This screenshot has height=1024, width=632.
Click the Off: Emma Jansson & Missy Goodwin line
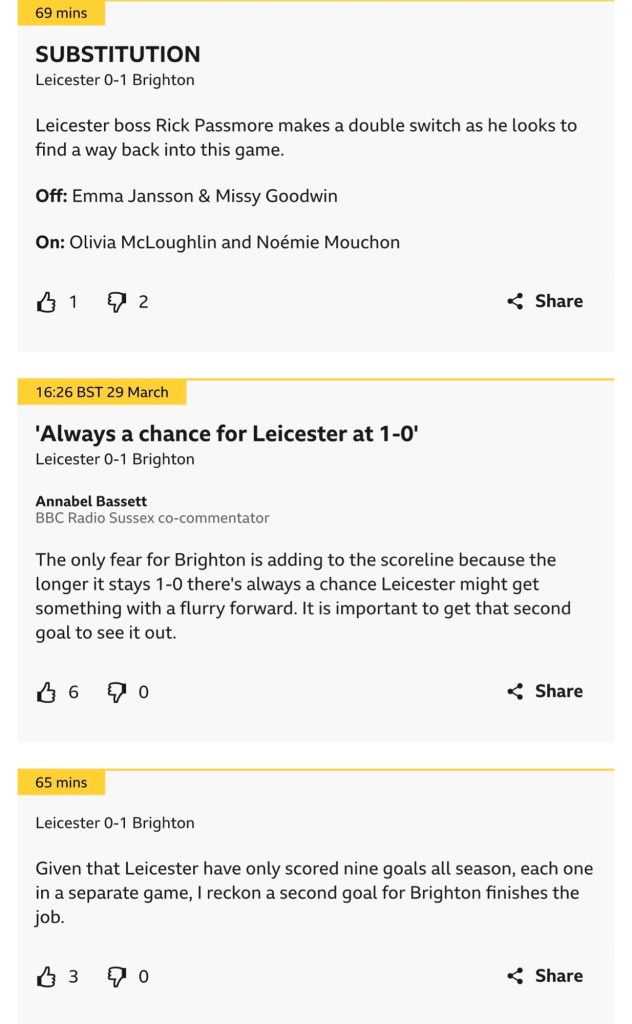point(187,196)
